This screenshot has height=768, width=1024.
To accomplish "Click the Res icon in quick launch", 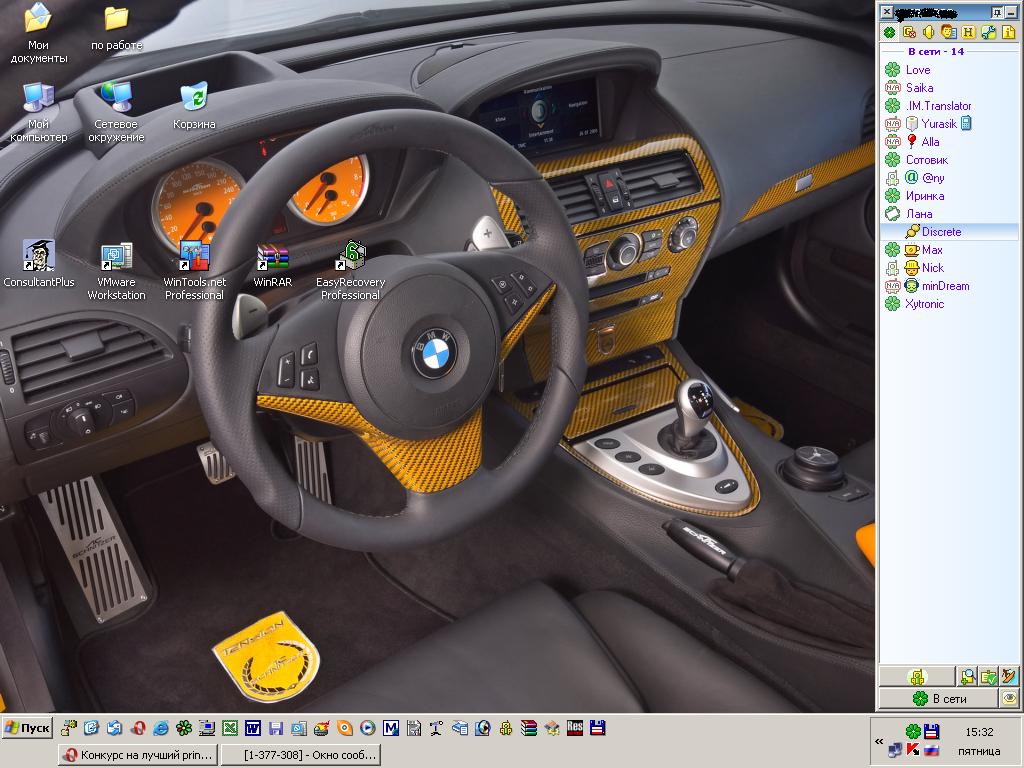I will (x=575, y=728).
